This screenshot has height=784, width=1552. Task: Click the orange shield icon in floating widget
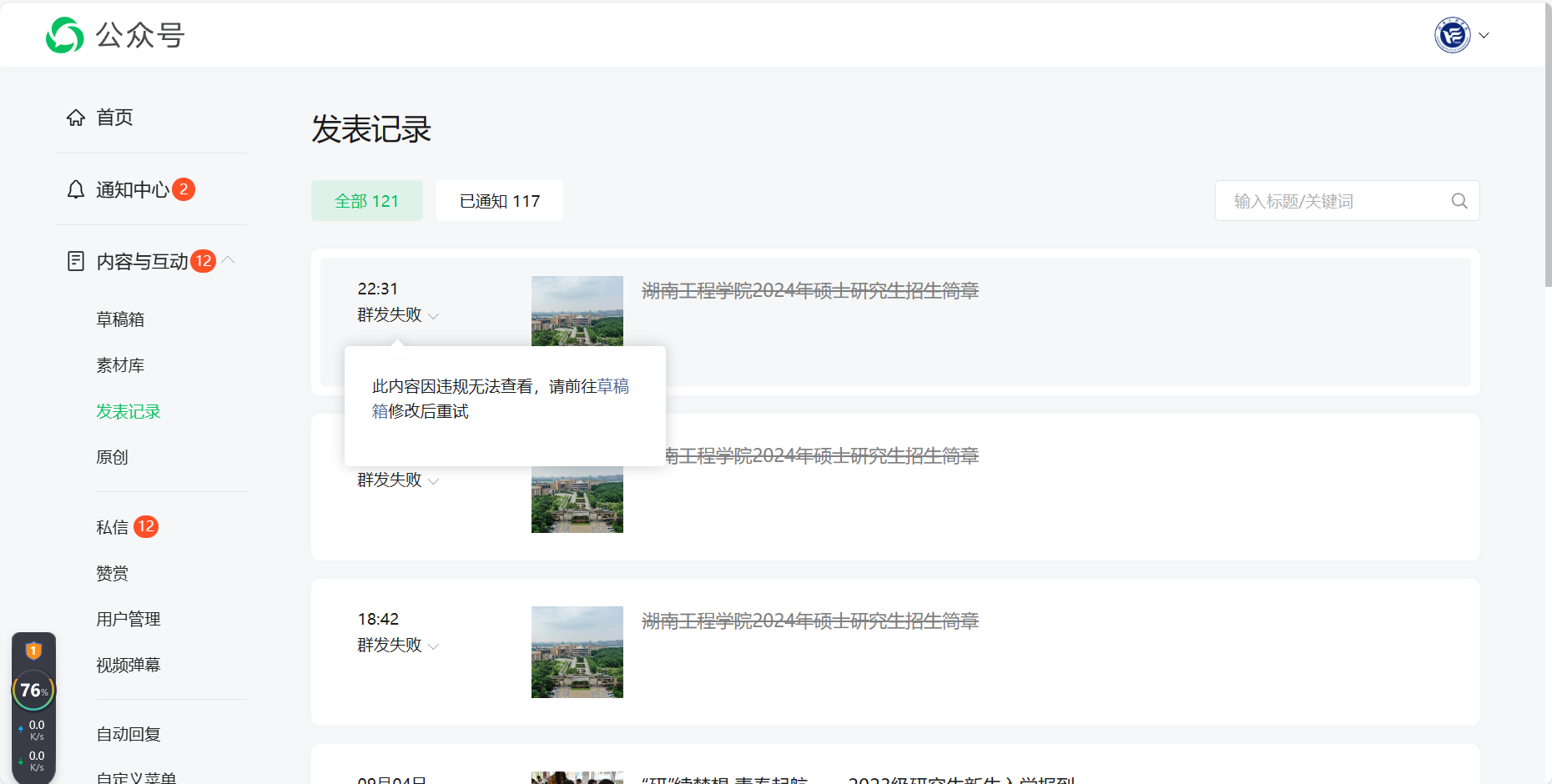(x=33, y=651)
